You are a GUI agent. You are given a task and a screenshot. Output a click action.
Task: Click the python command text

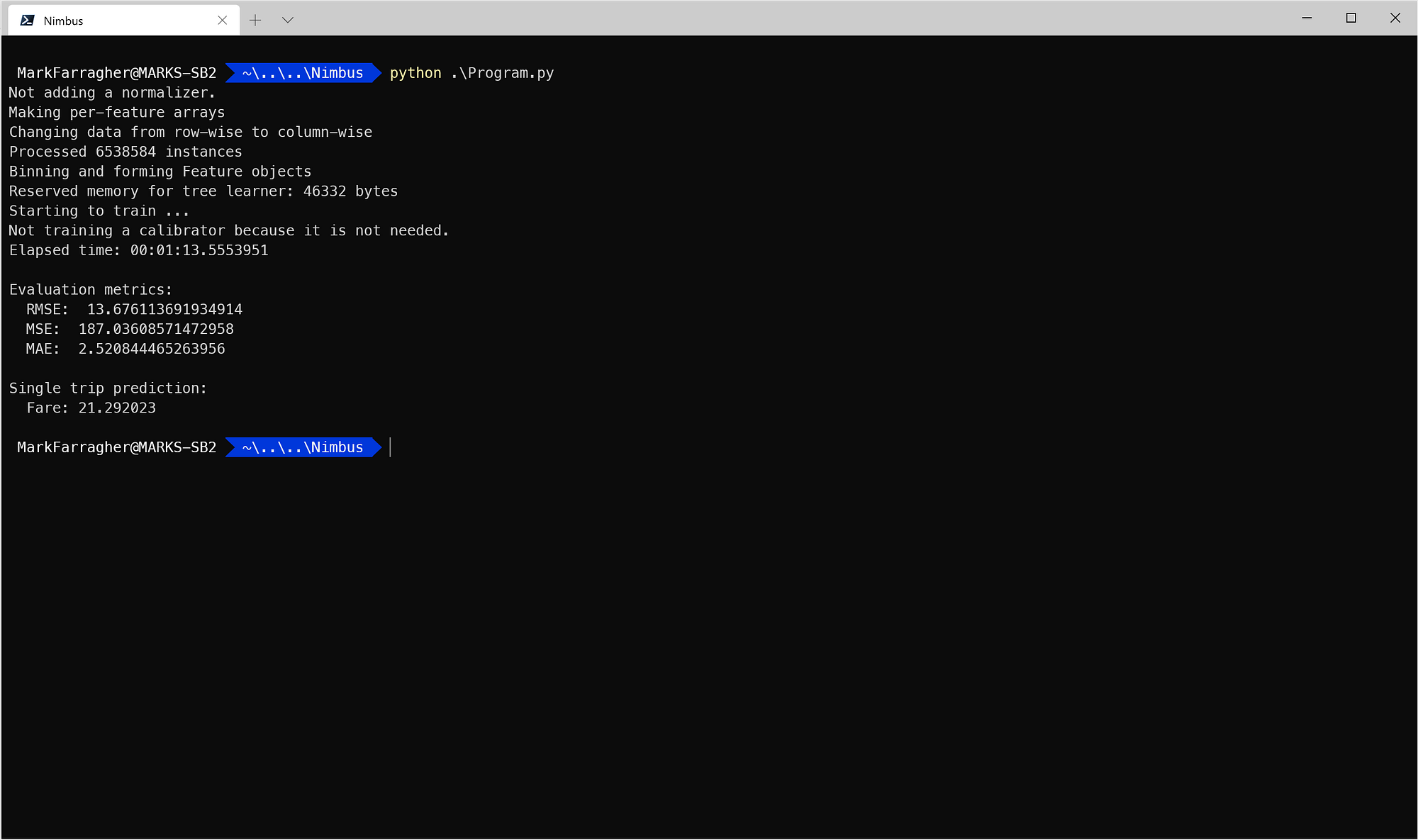tap(415, 73)
